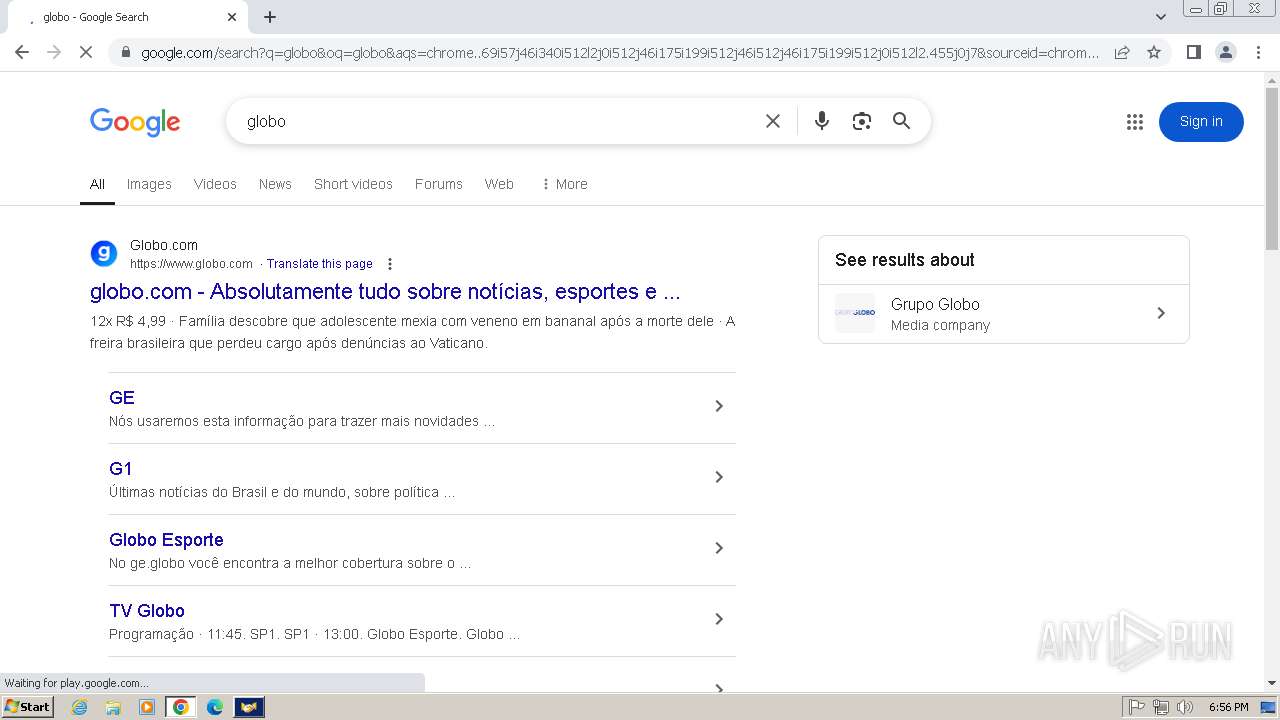Switch to the Images tab
The height and width of the screenshot is (720, 1280).
149,184
